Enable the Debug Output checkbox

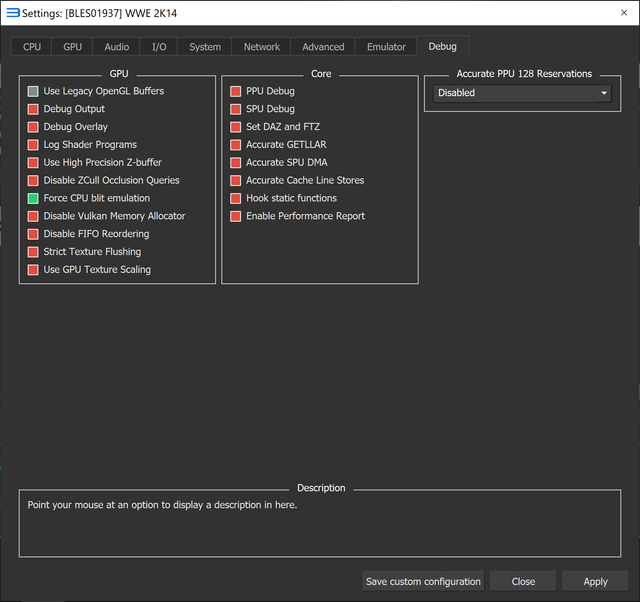point(33,109)
